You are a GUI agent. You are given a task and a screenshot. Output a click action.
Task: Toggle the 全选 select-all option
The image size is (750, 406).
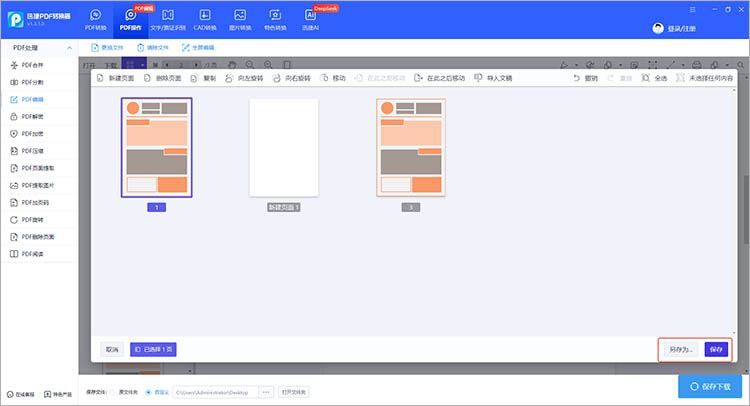click(656, 77)
